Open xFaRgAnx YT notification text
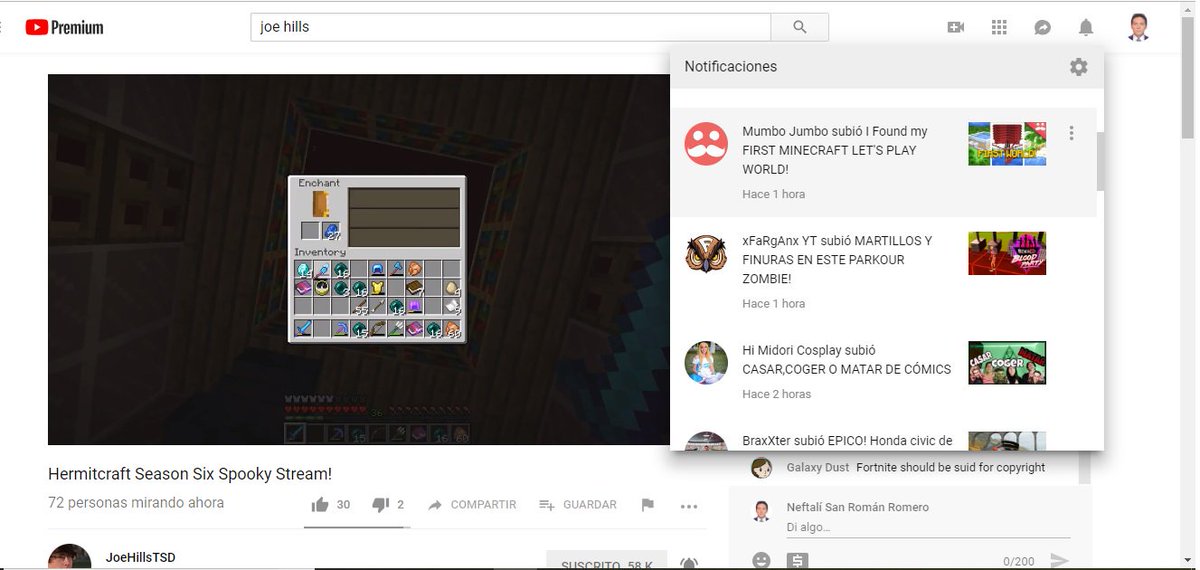 coord(837,260)
